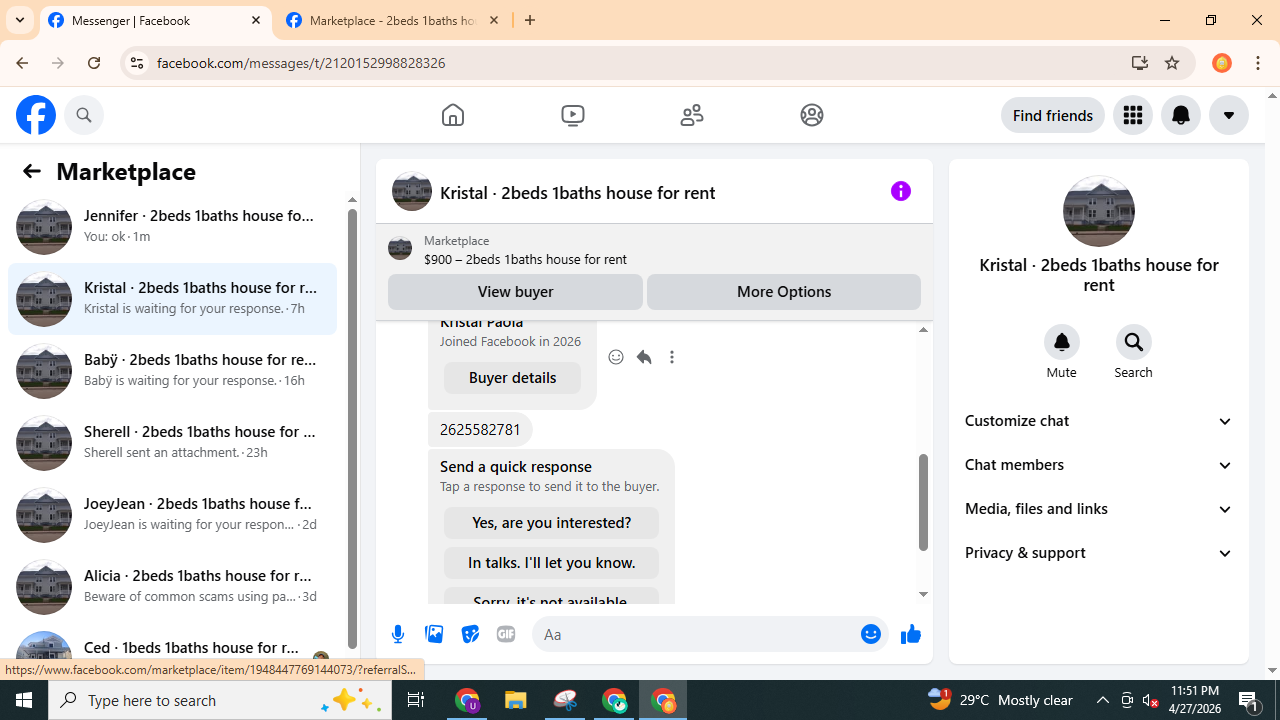Screen dimensions: 1280x720
Task: Click conversation list scrollbar
Action: [x=352, y=430]
